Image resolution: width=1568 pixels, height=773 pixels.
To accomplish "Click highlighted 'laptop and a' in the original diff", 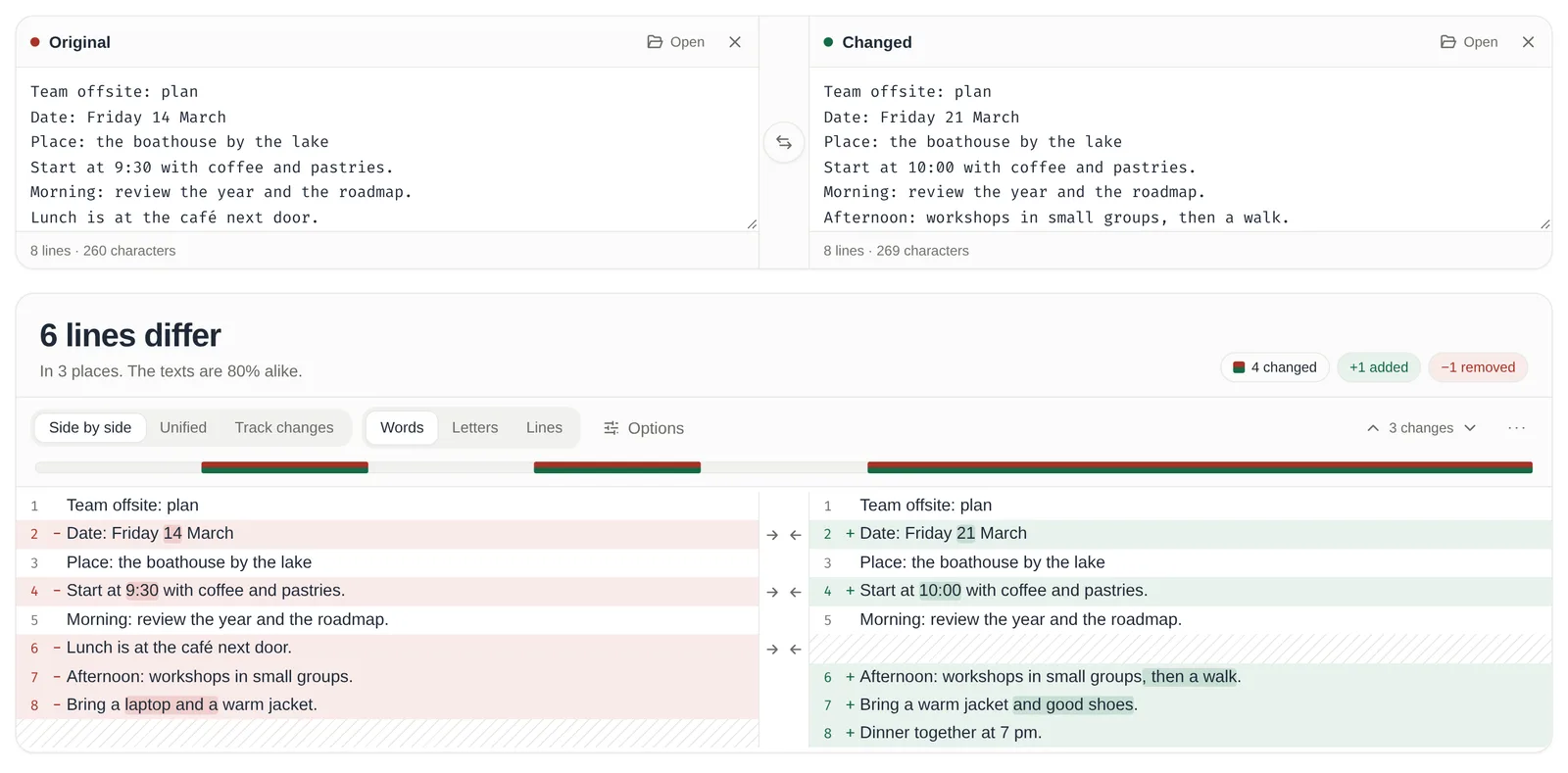I will click(171, 704).
